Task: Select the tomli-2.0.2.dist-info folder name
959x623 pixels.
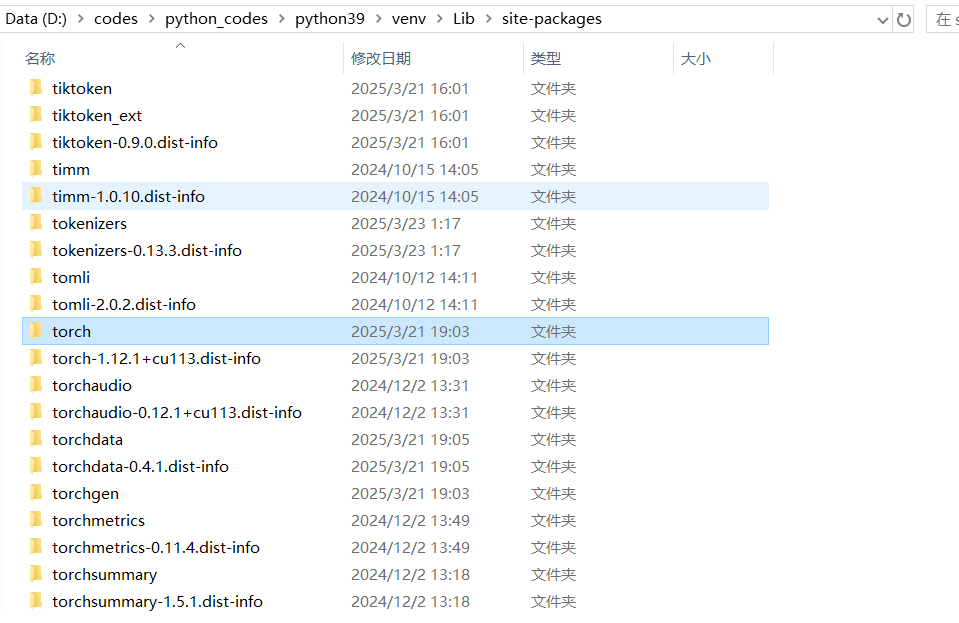Action: pos(124,304)
